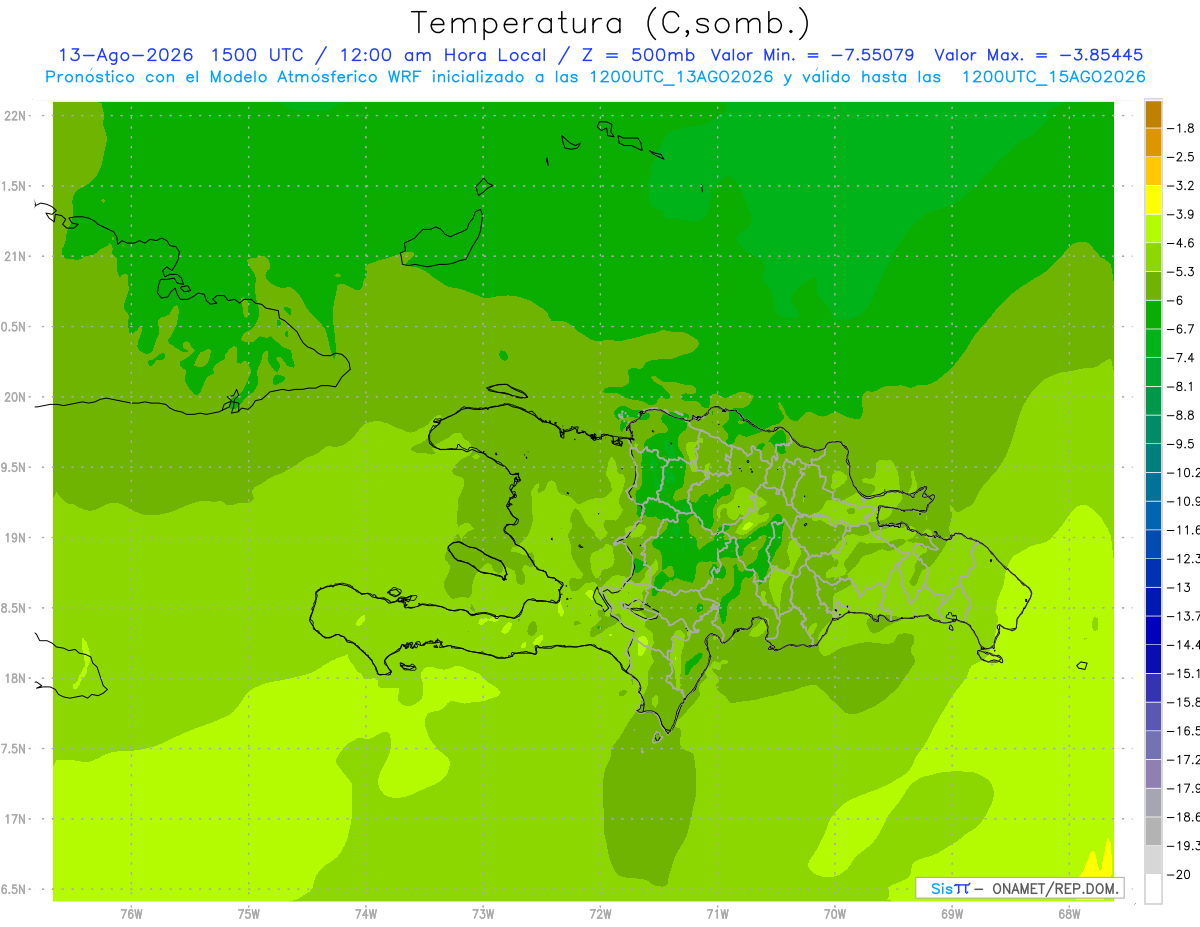This screenshot has width=1200, height=927.
Task: Click the 74W longitude axis label
Action: click(x=365, y=913)
